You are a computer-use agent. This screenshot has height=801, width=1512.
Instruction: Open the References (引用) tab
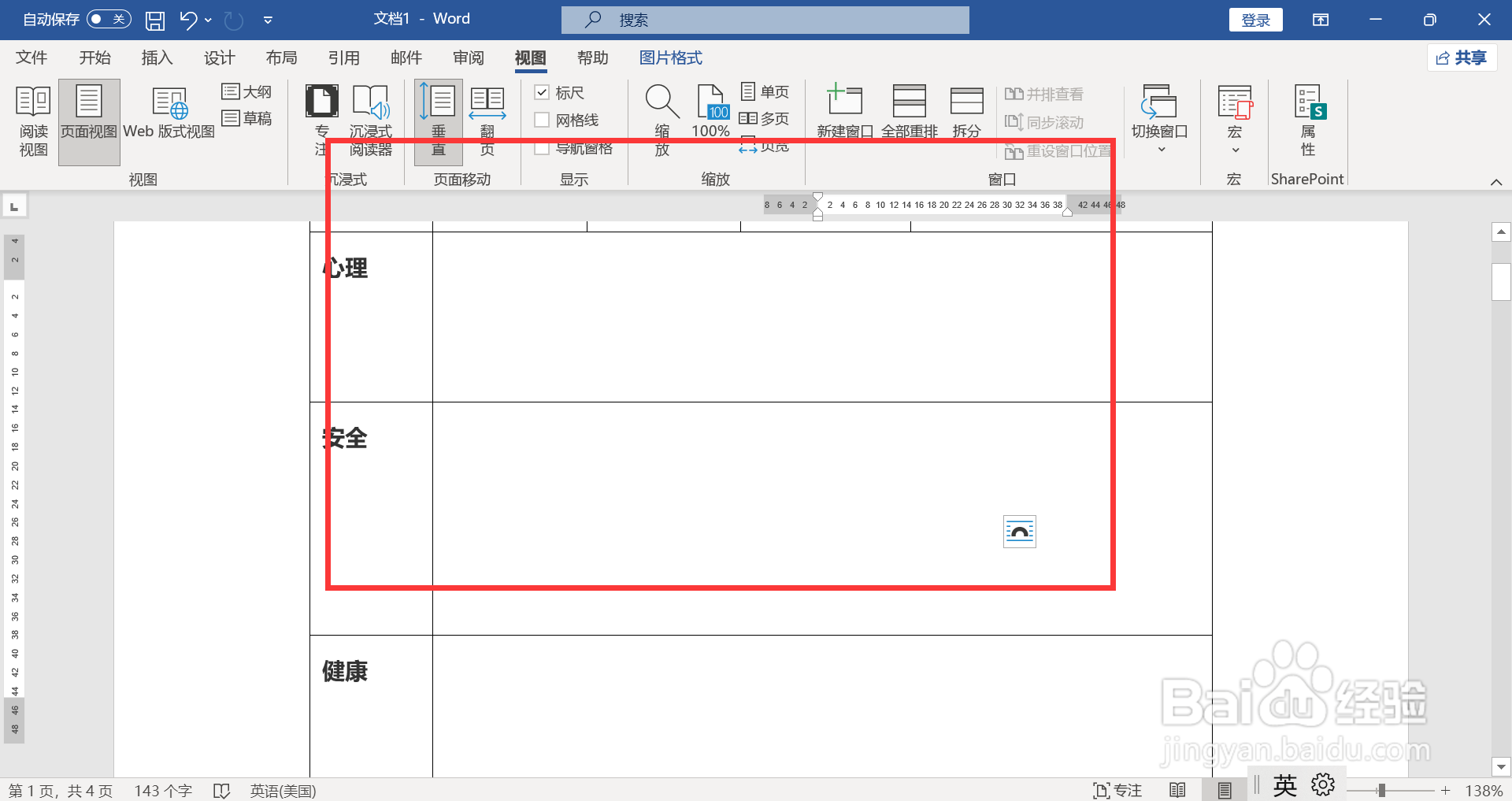(344, 57)
